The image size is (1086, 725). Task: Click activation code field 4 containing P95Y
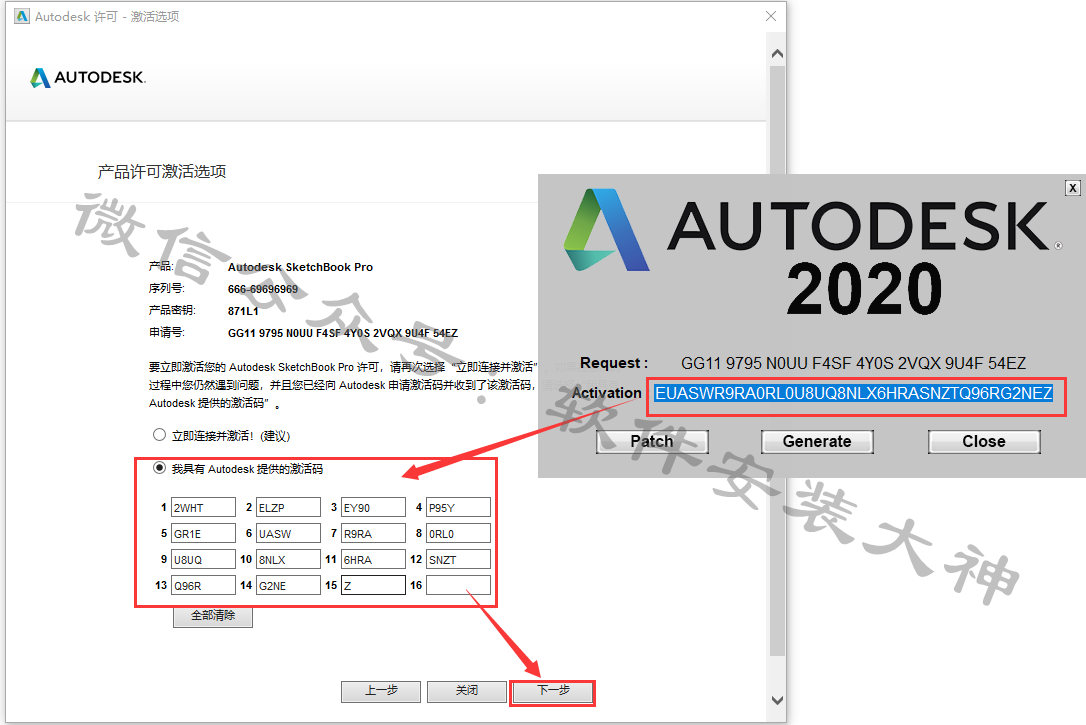459,508
